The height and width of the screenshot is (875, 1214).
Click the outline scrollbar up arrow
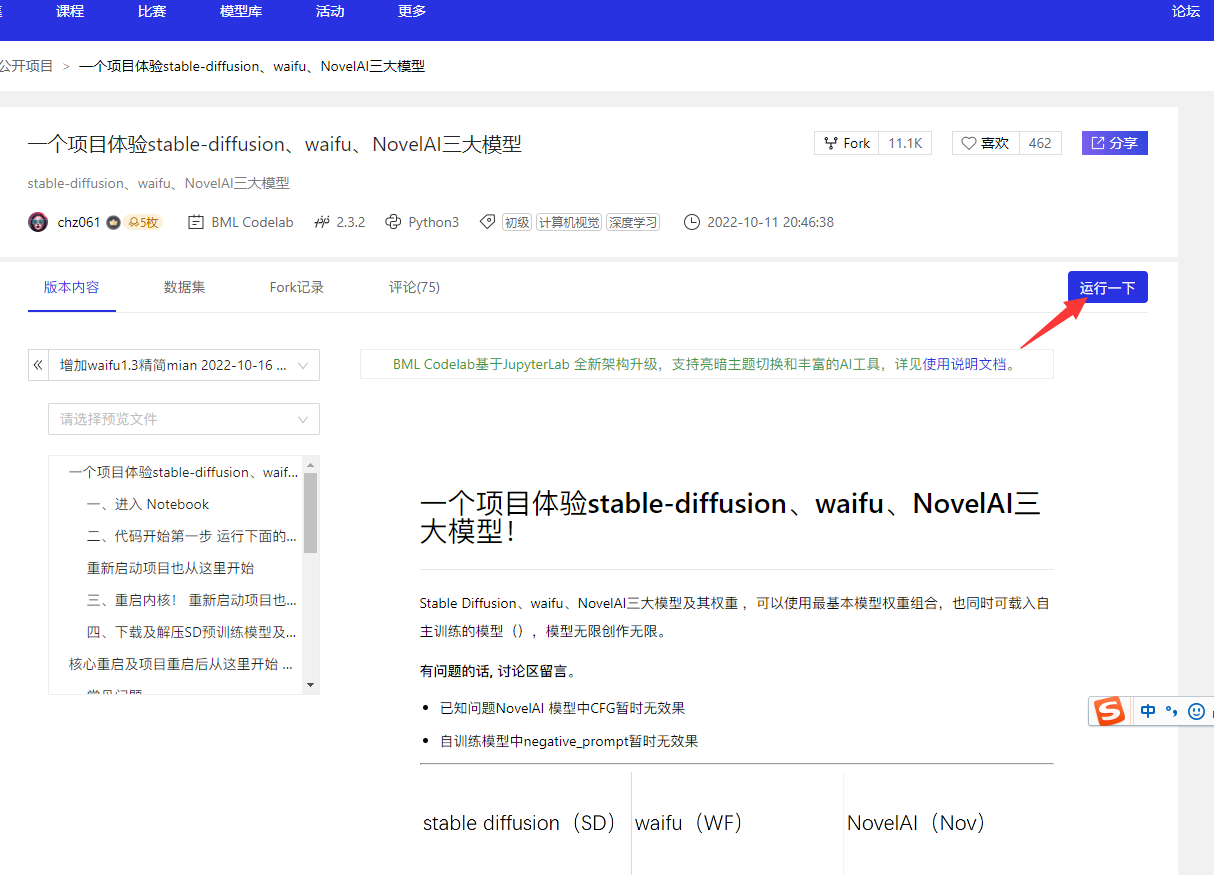pyautogui.click(x=310, y=465)
